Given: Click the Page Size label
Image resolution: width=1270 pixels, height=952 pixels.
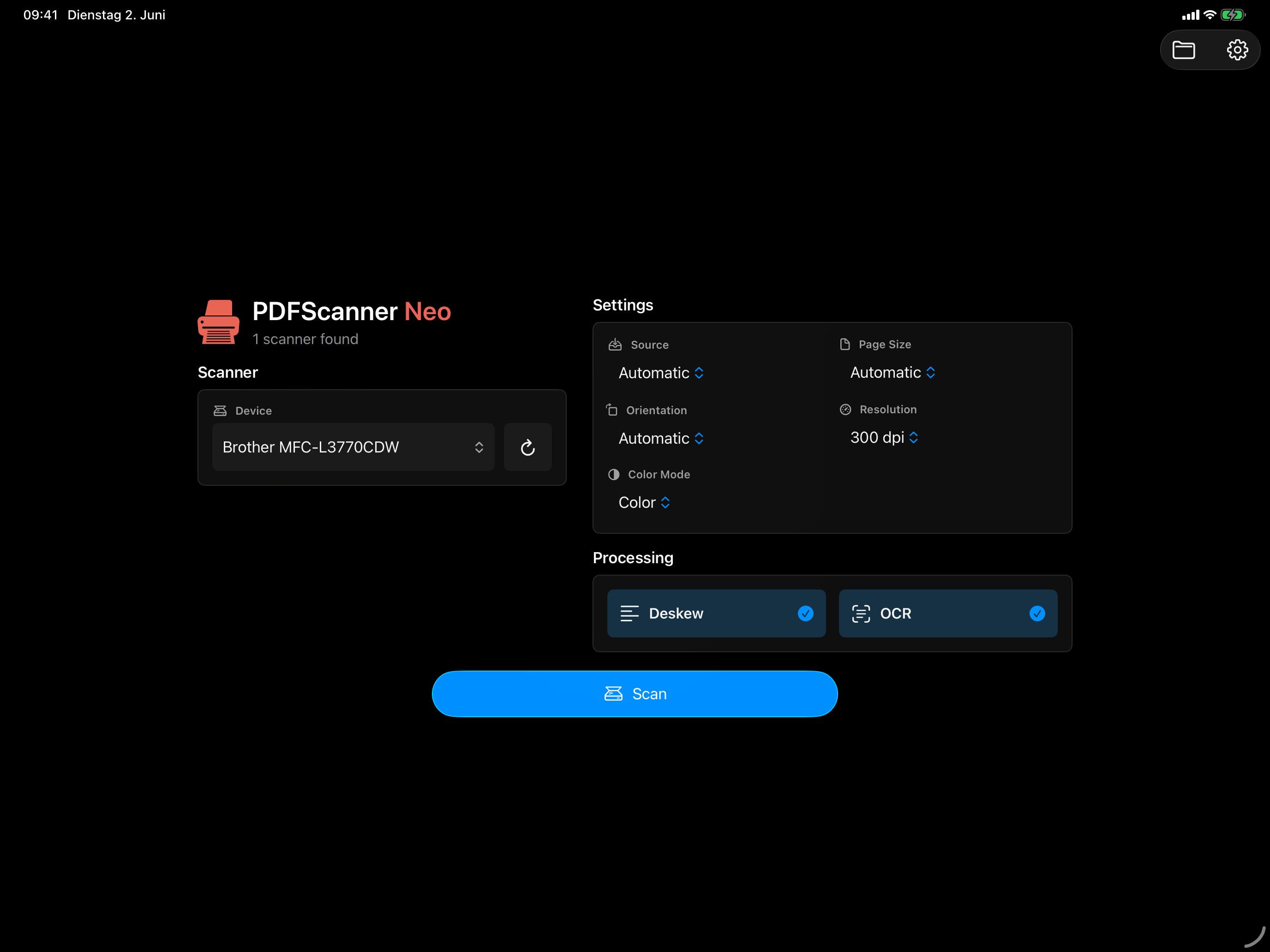Looking at the screenshot, I should (x=885, y=344).
